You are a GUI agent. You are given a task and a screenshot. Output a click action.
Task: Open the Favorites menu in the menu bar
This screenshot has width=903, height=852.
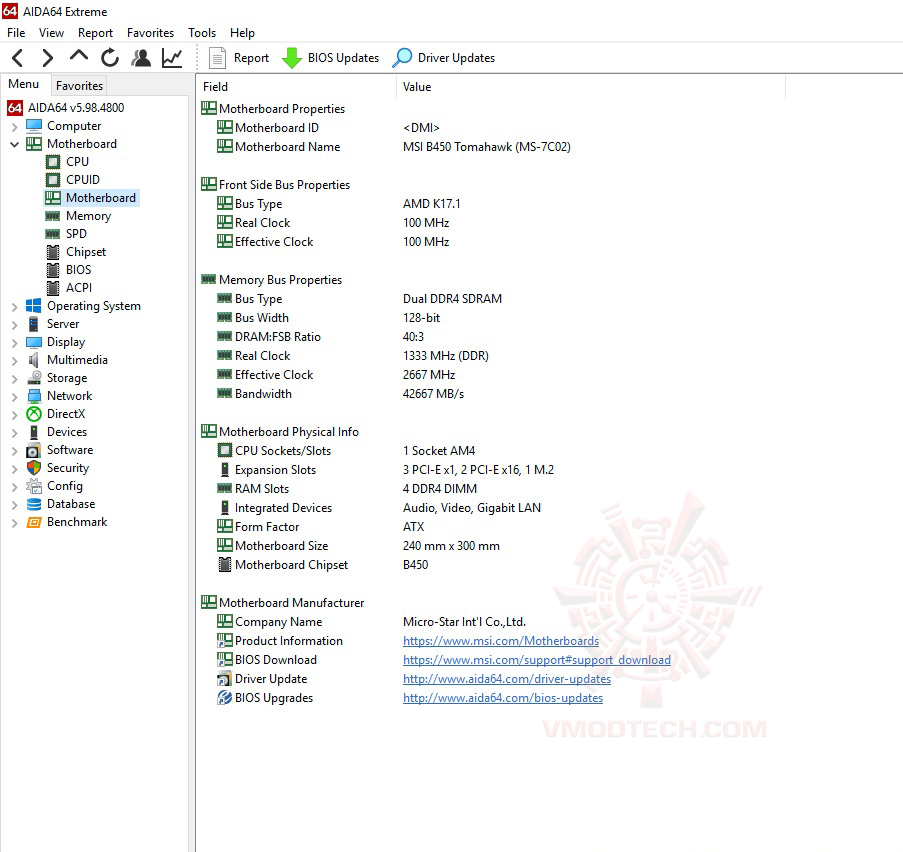pos(150,33)
